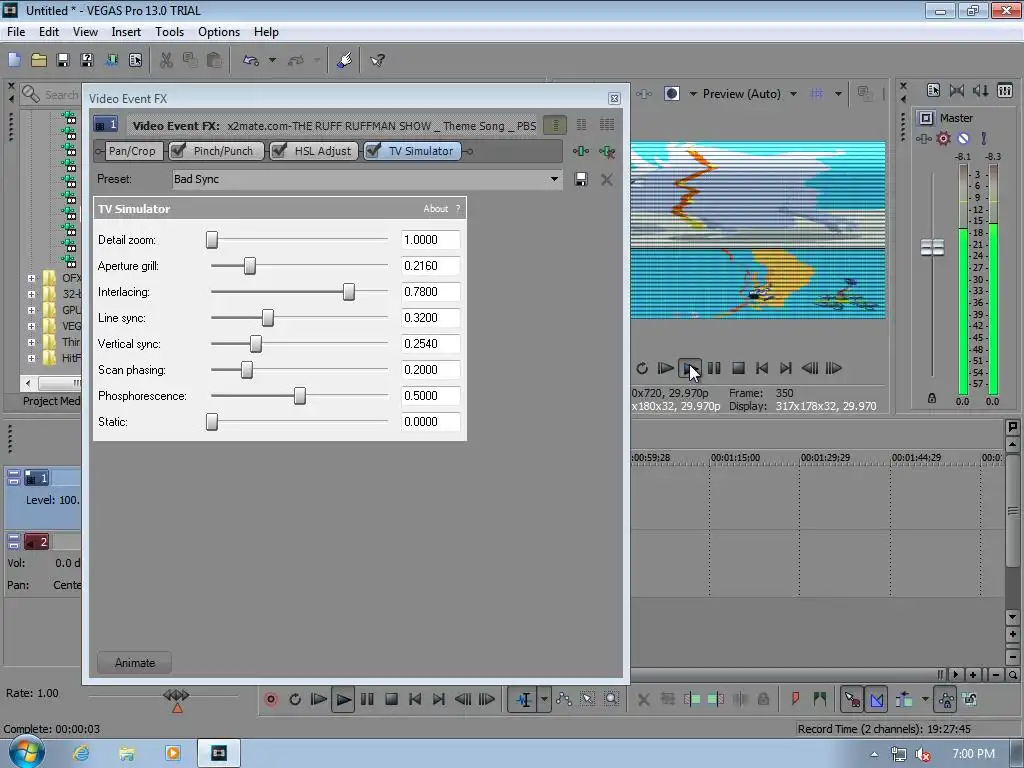
Task: Click the Record button in the transport bar
Action: (270, 699)
